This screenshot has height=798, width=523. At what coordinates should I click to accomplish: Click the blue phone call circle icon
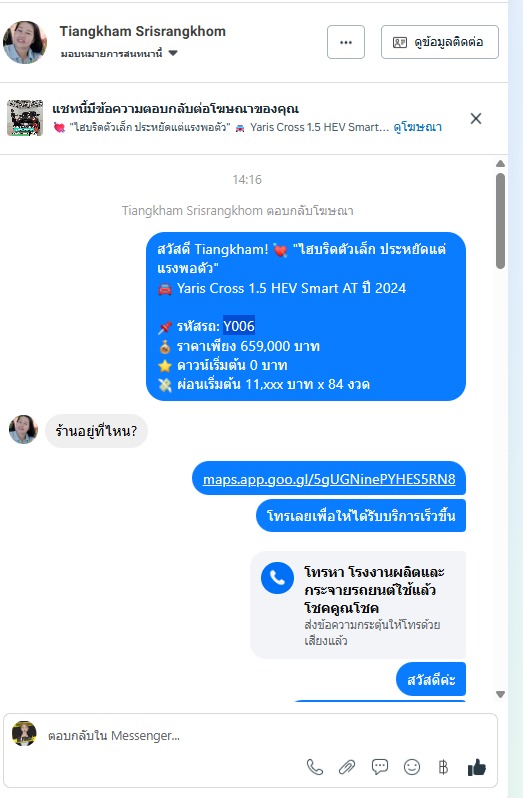(x=277, y=578)
